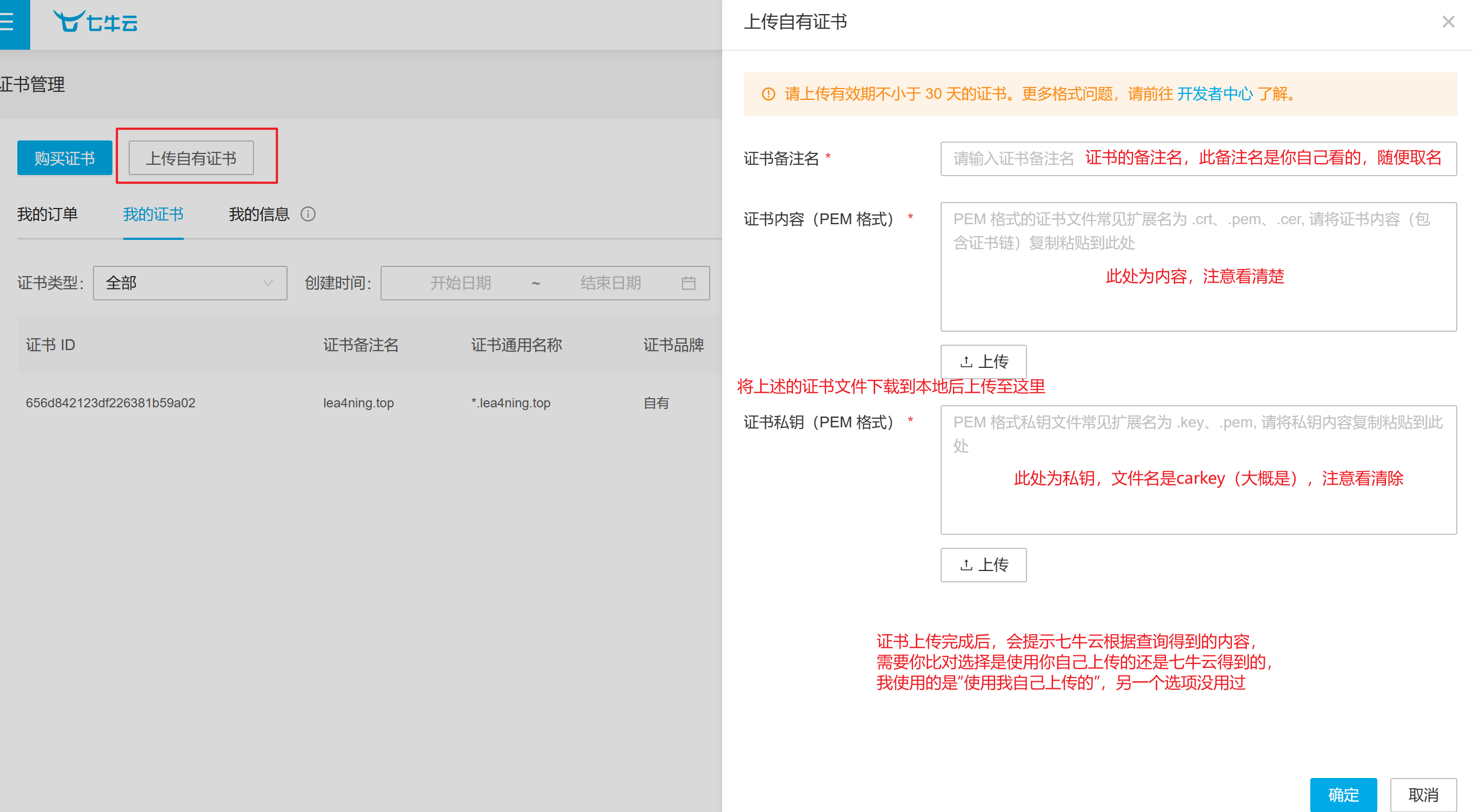The image size is (1473, 812).
Task: Click the 七牛云 logo
Action: (x=96, y=22)
